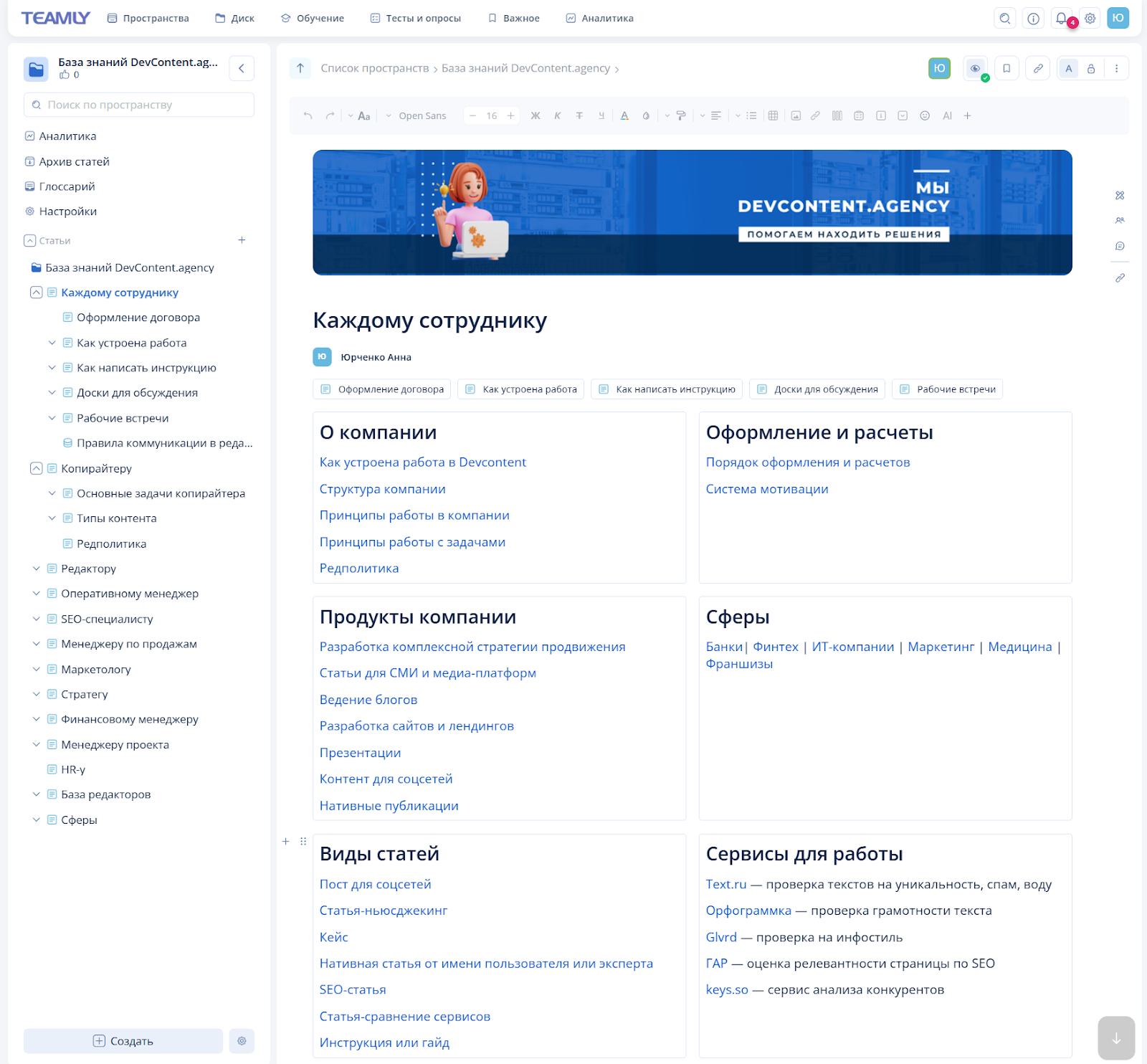Screen dimensions: 1147x1064
Task: Expand the Редактору tree node
Action: click(36, 569)
